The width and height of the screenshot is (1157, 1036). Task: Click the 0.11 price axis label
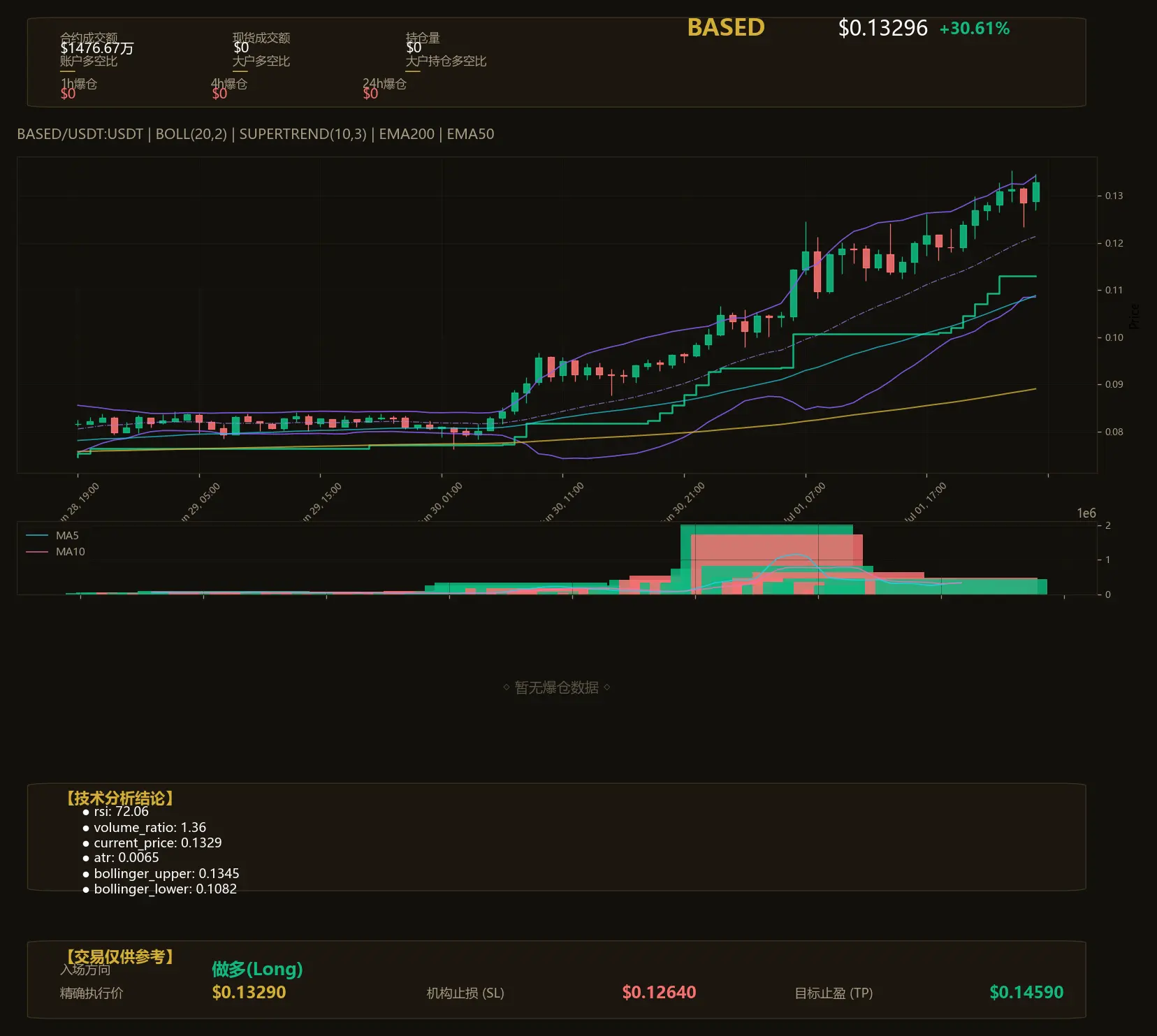(x=1114, y=290)
